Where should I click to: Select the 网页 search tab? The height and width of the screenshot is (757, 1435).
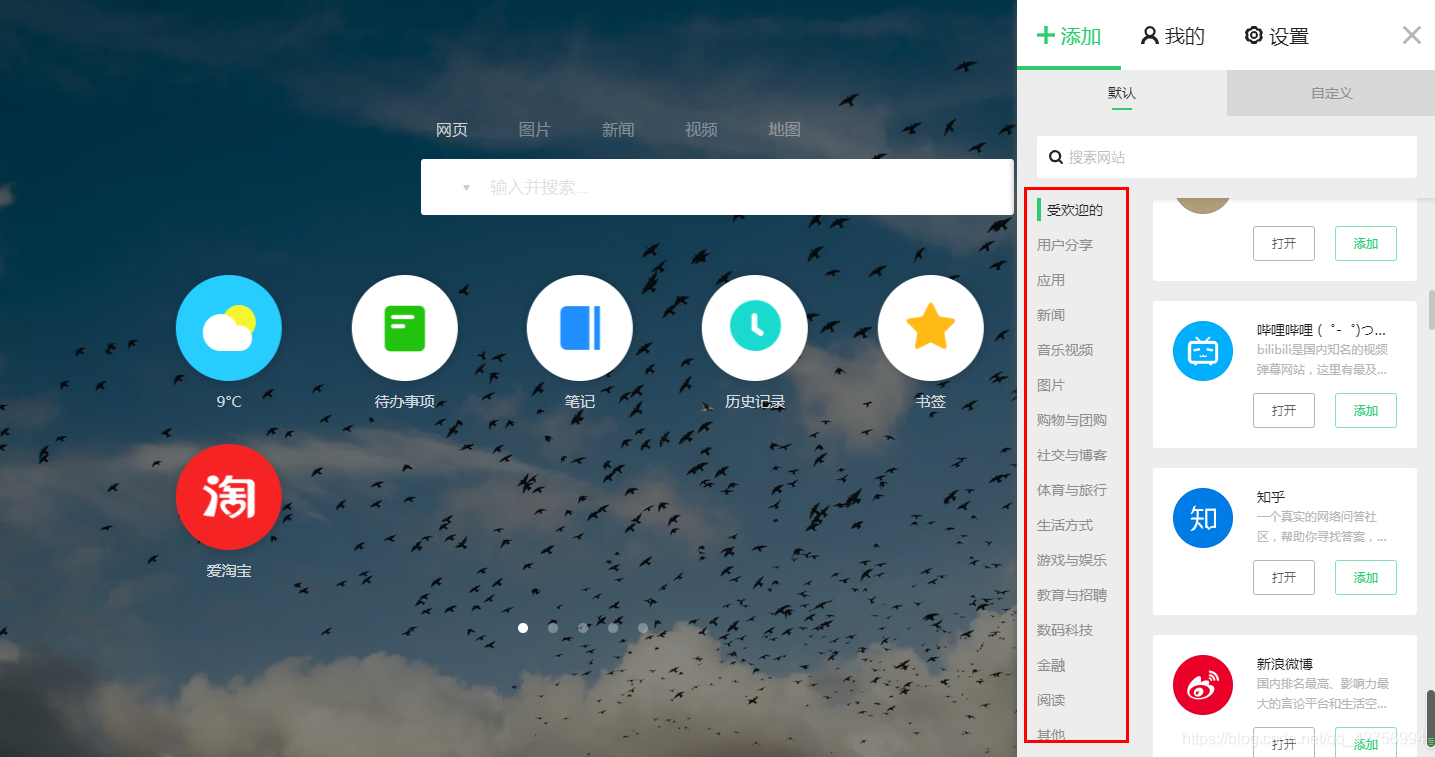click(452, 130)
